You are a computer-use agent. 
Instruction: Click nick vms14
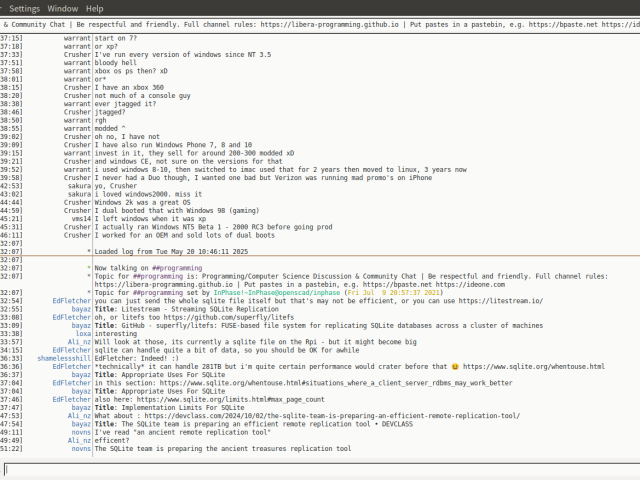81,219
